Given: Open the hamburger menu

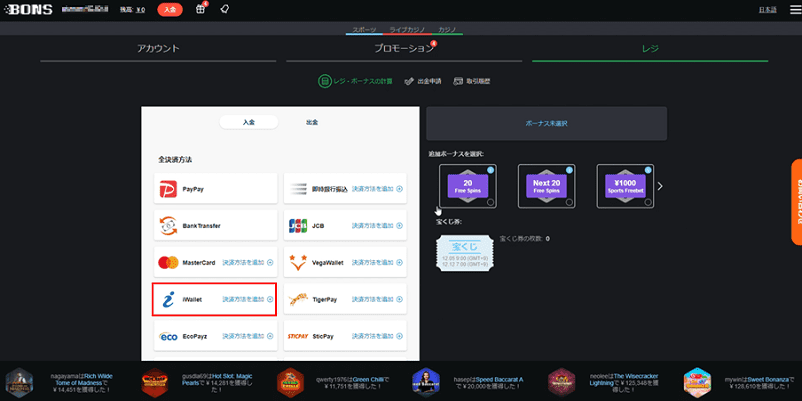Looking at the screenshot, I should pos(795,10).
